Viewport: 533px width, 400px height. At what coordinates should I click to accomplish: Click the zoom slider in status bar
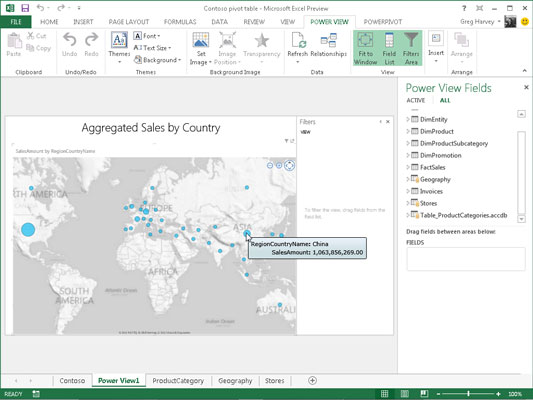click(468, 394)
